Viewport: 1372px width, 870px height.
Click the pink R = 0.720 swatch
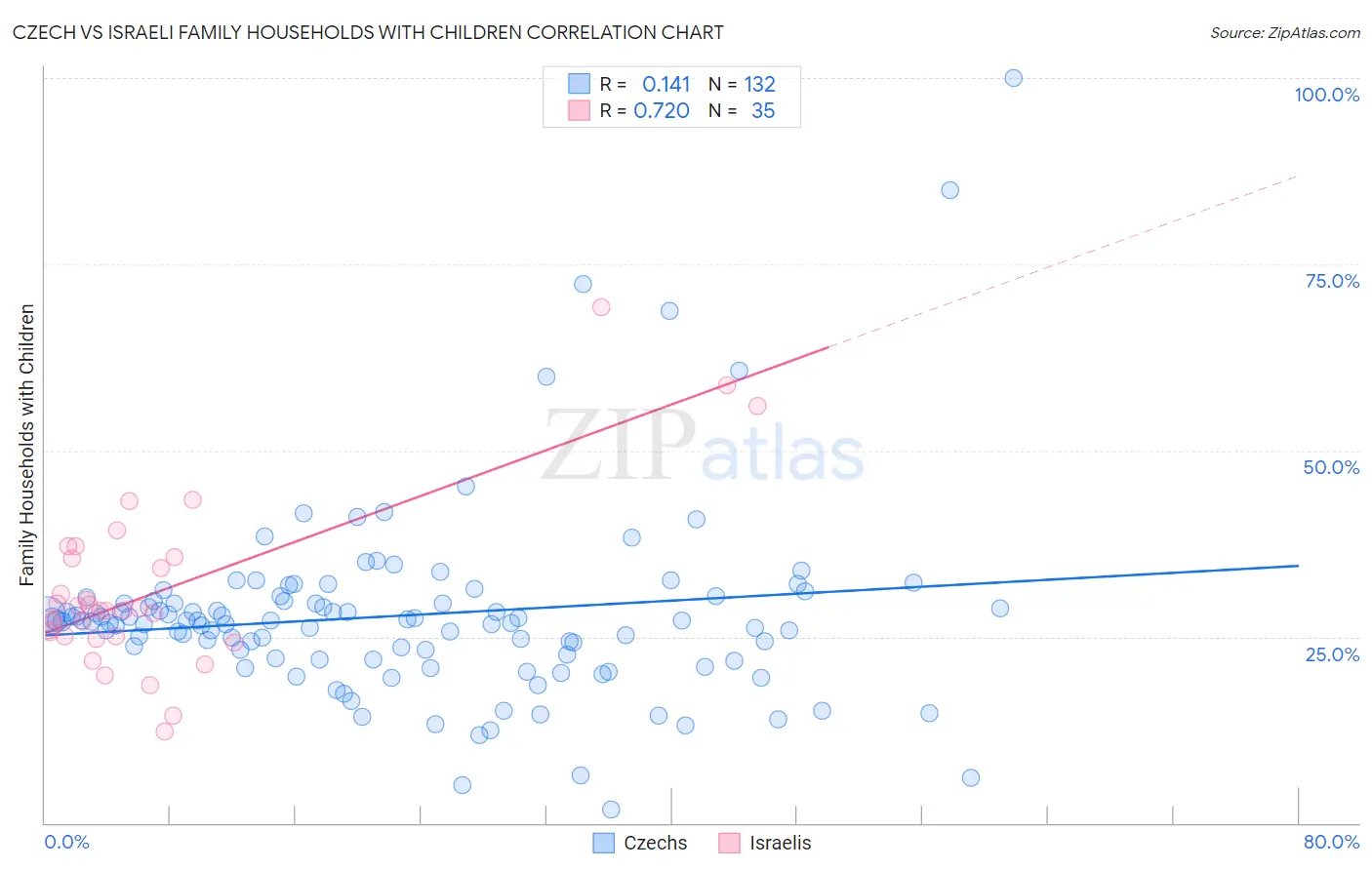pos(579,110)
